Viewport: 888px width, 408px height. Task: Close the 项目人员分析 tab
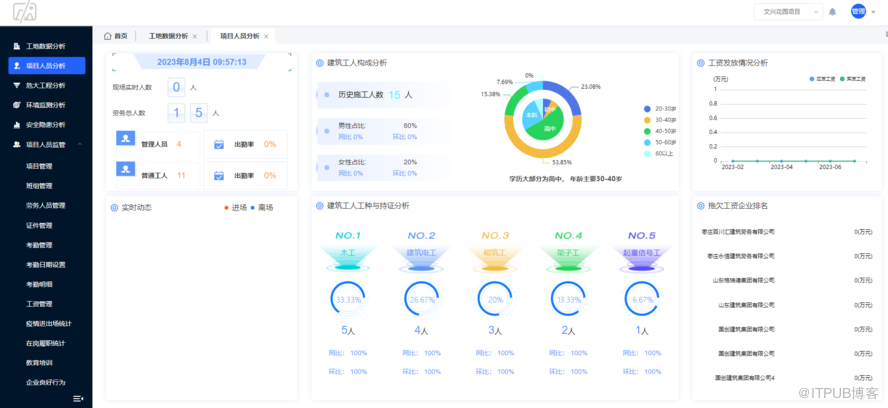click(x=268, y=35)
